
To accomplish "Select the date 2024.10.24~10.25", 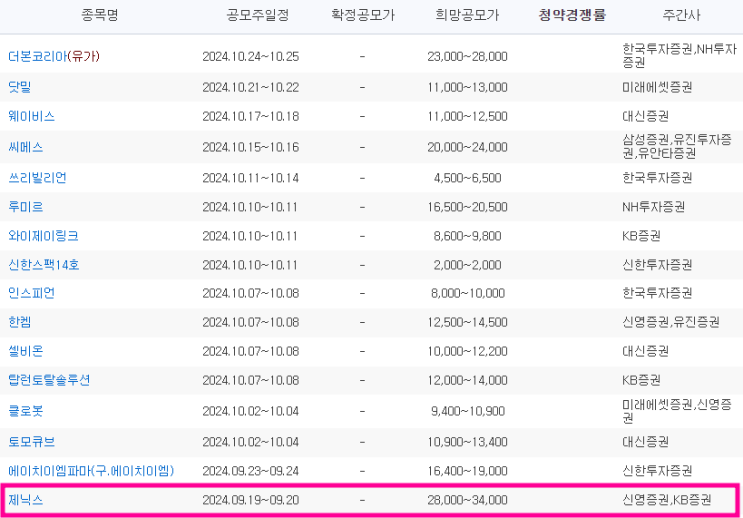I will click(x=251, y=56).
